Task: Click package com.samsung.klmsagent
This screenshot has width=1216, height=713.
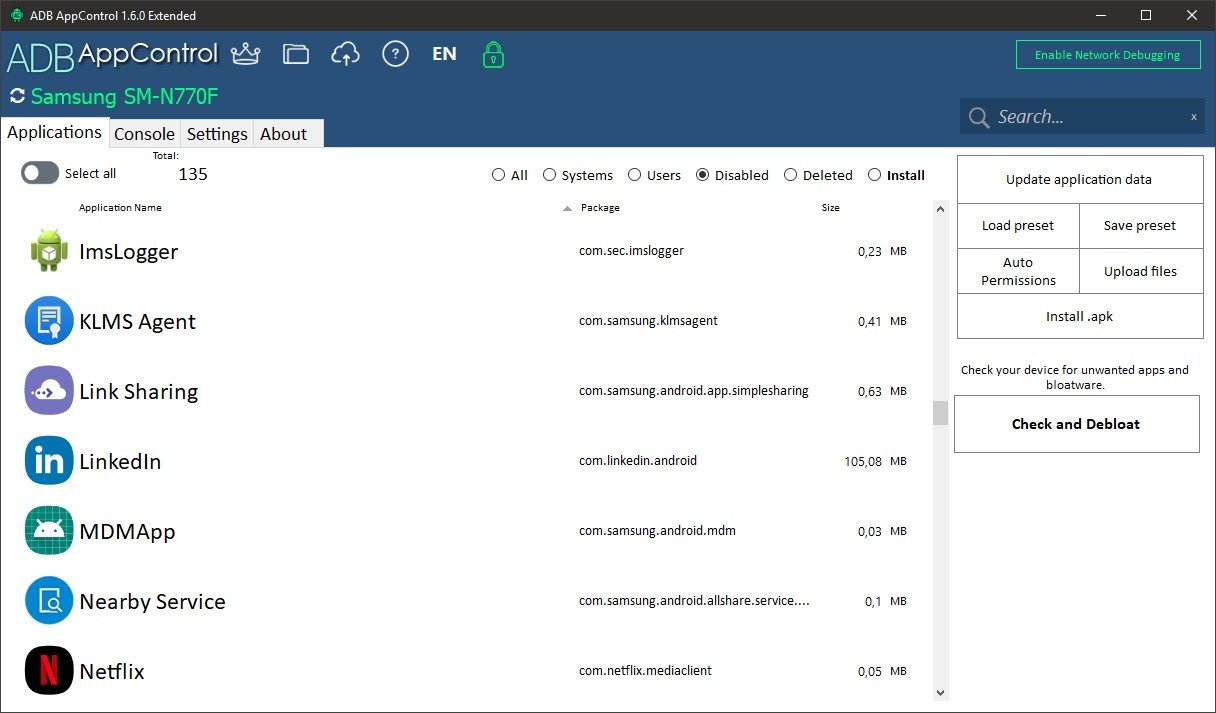Action: tap(648, 321)
